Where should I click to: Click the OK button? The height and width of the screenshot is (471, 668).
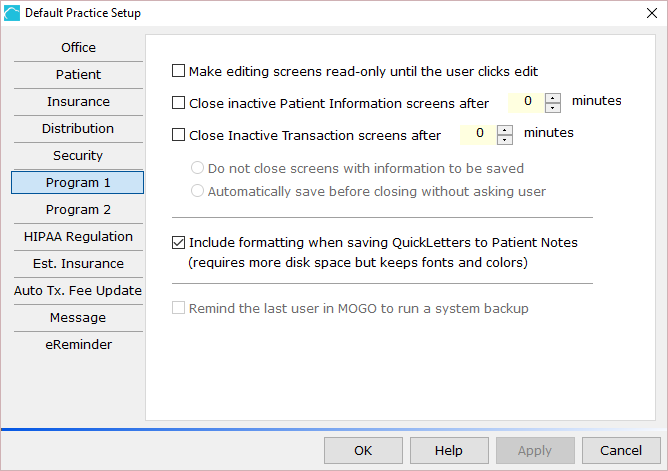point(363,450)
